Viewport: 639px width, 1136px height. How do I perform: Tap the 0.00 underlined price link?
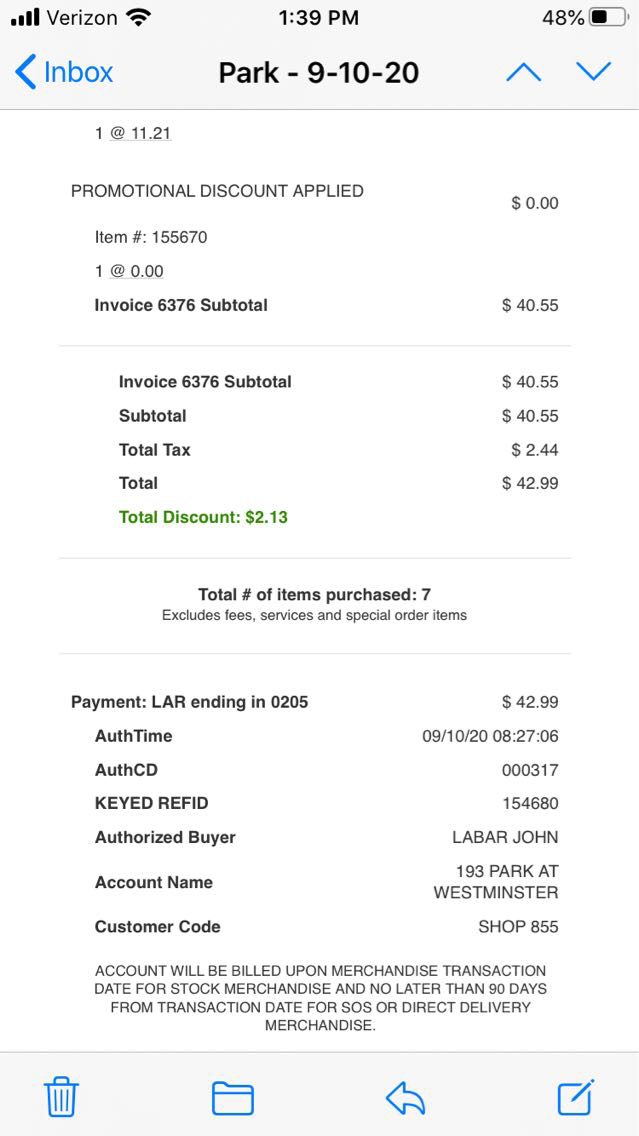pyautogui.click(x=146, y=271)
